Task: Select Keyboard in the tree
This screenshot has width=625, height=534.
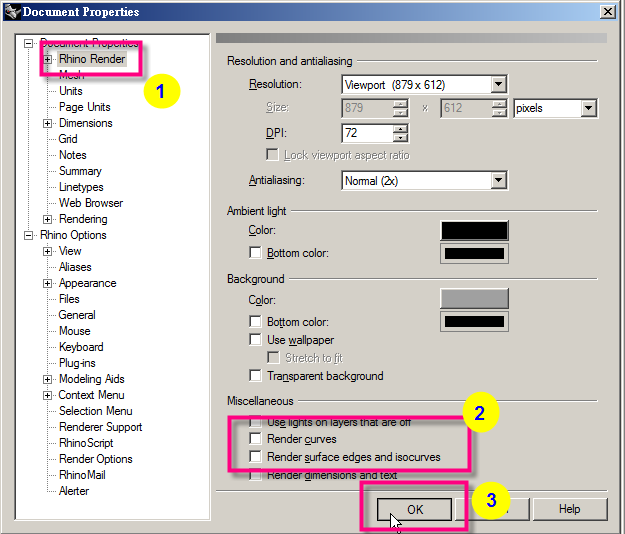Action: pyautogui.click(x=81, y=347)
